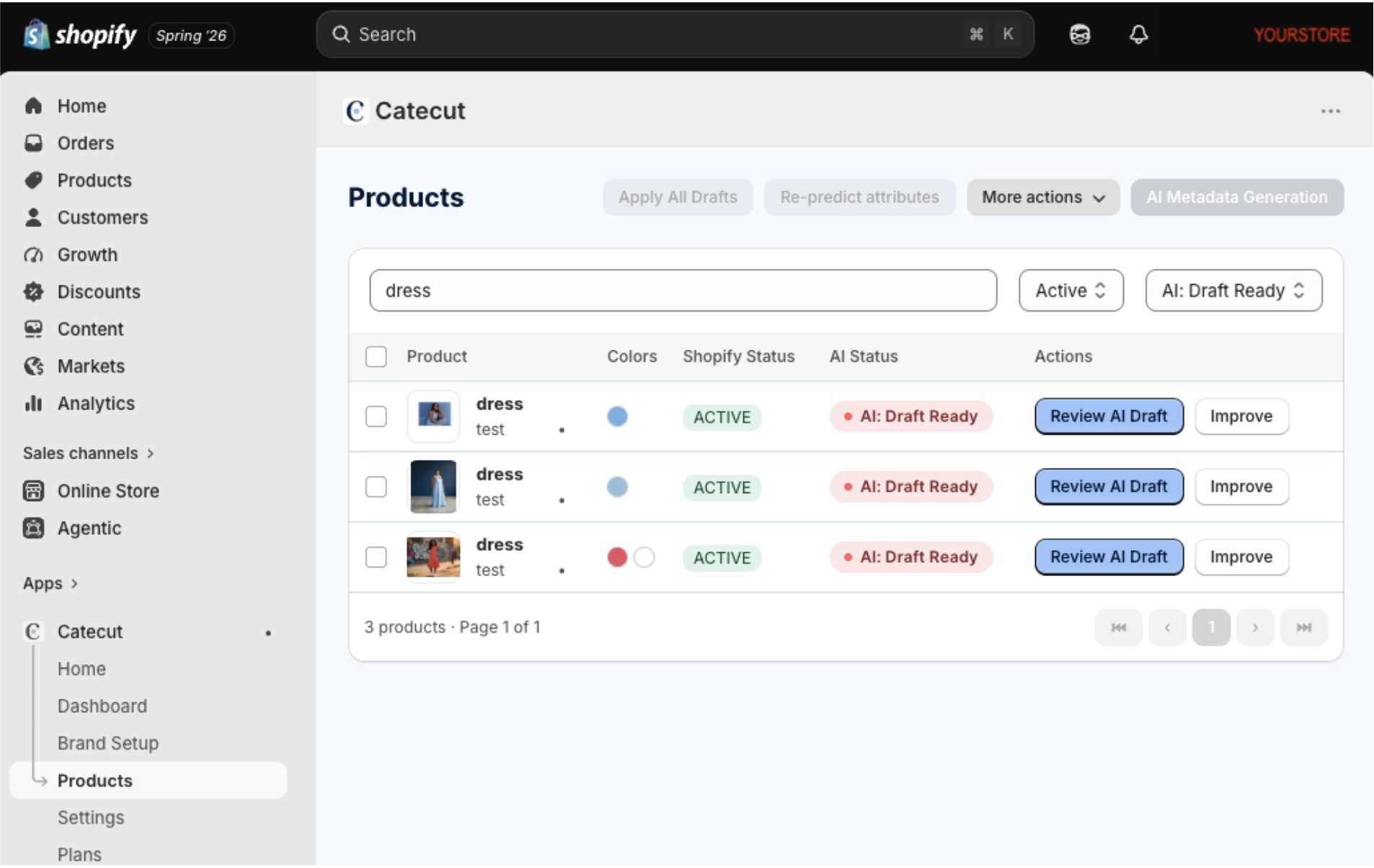This screenshot has width=1374, height=868.
Task: Expand the Sales channels section
Action: pos(89,453)
